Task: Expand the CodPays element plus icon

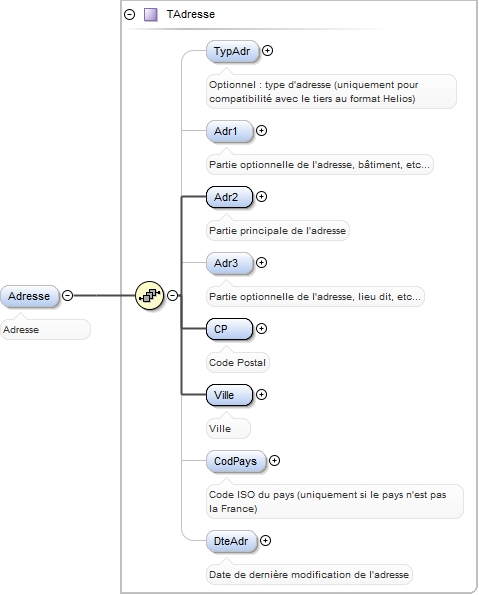Action: 274,461
